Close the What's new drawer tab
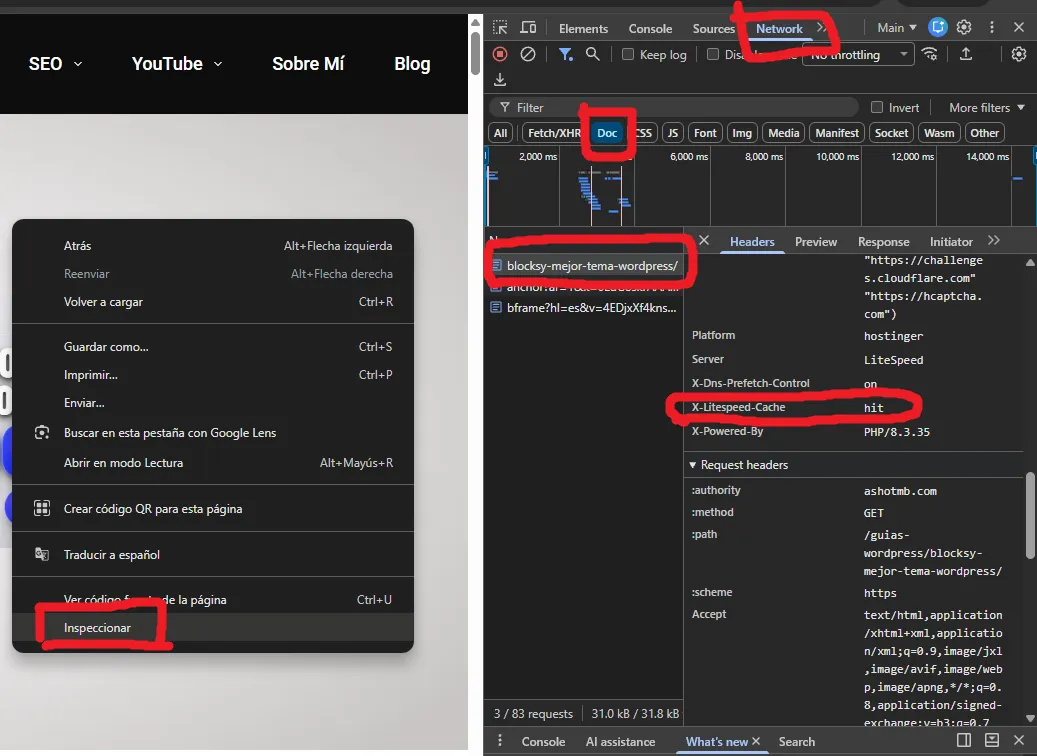Image resolution: width=1037 pixels, height=756 pixels. pos(756,741)
